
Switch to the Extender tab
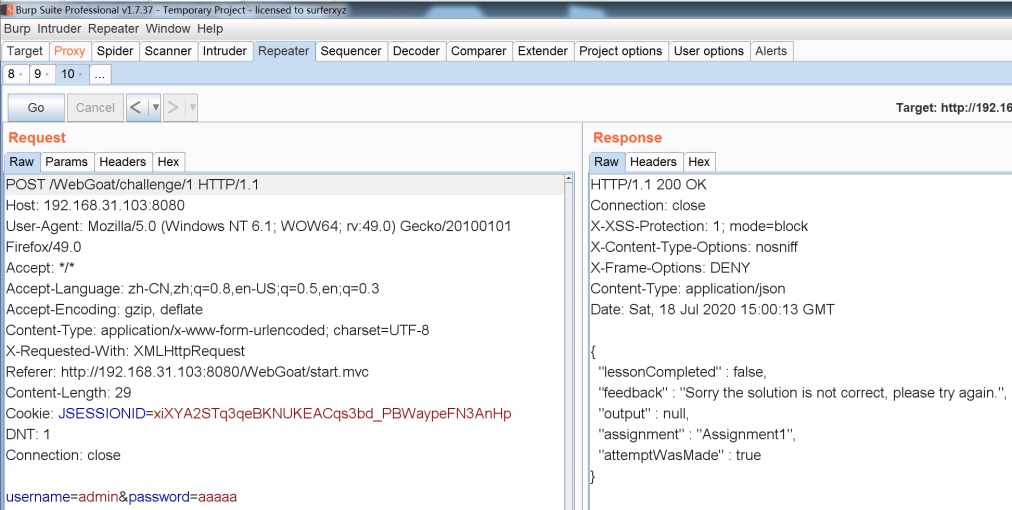[x=543, y=51]
